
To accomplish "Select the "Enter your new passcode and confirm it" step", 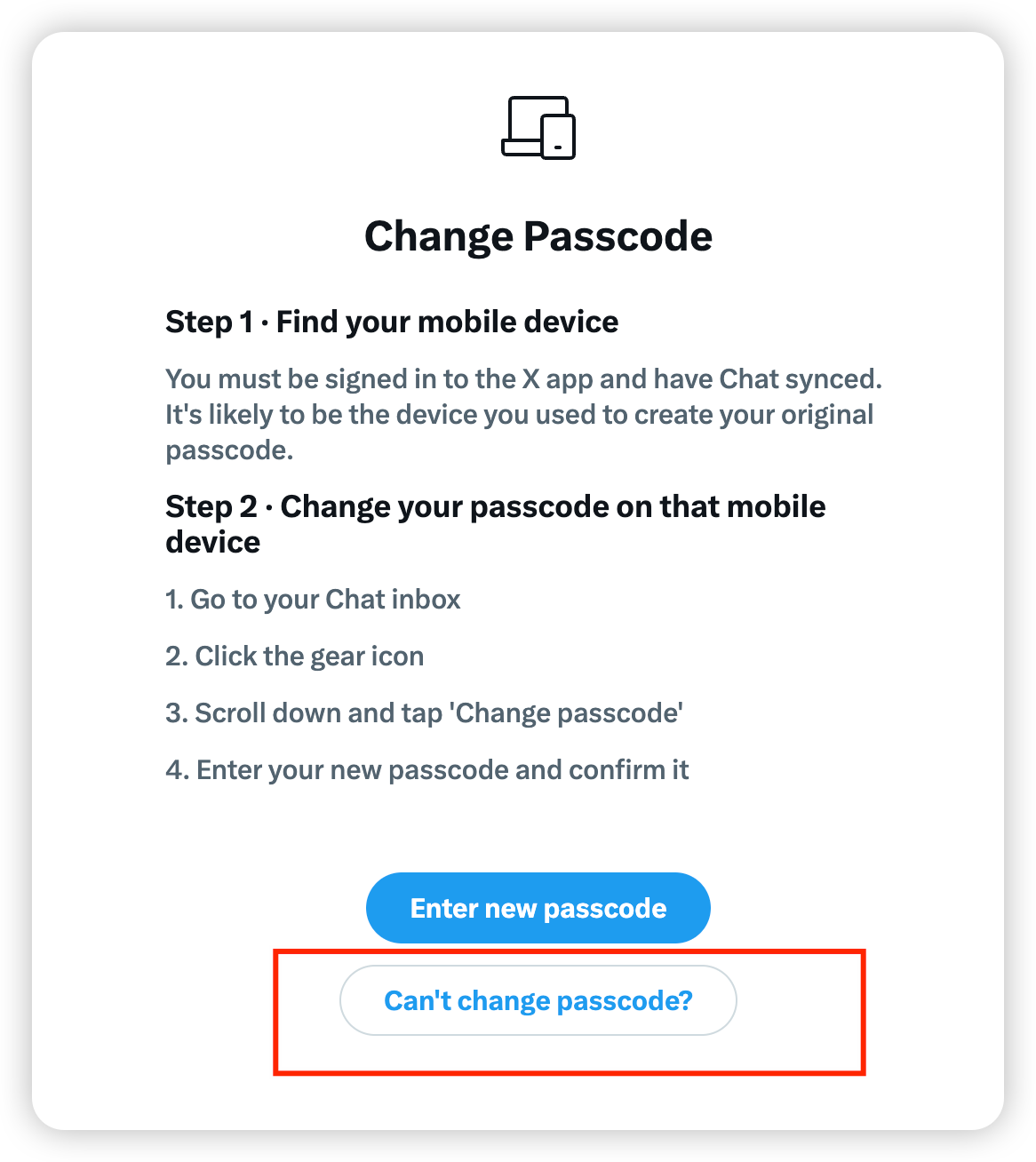I will tap(426, 770).
